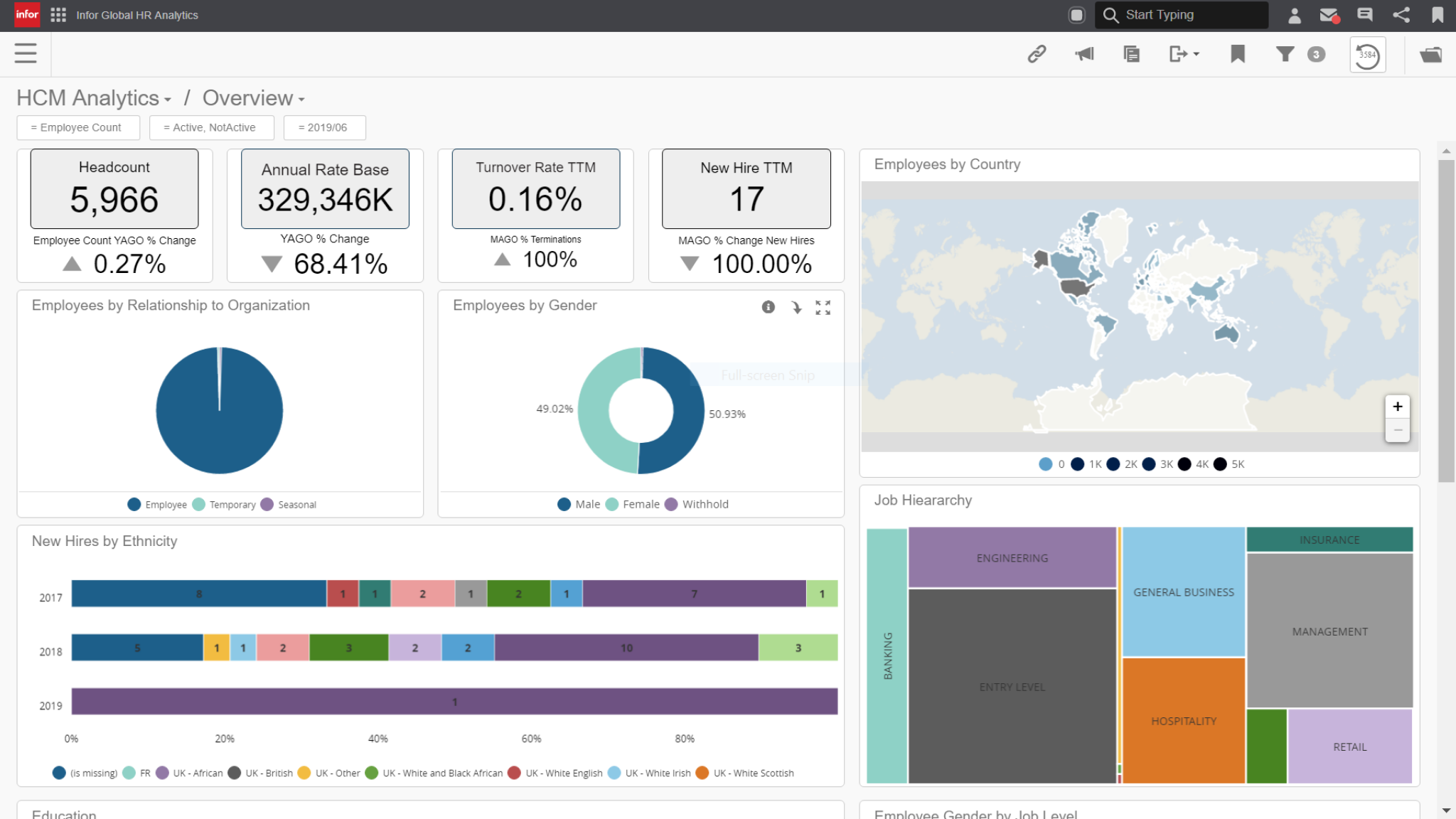Open the announcements megaphone icon
1456x819 pixels.
pyautogui.click(x=1083, y=53)
